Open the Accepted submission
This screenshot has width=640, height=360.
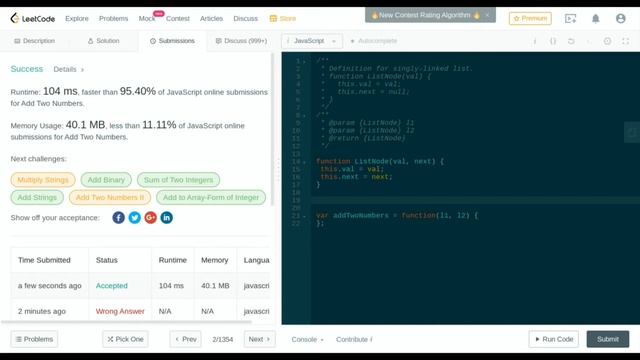[111, 286]
